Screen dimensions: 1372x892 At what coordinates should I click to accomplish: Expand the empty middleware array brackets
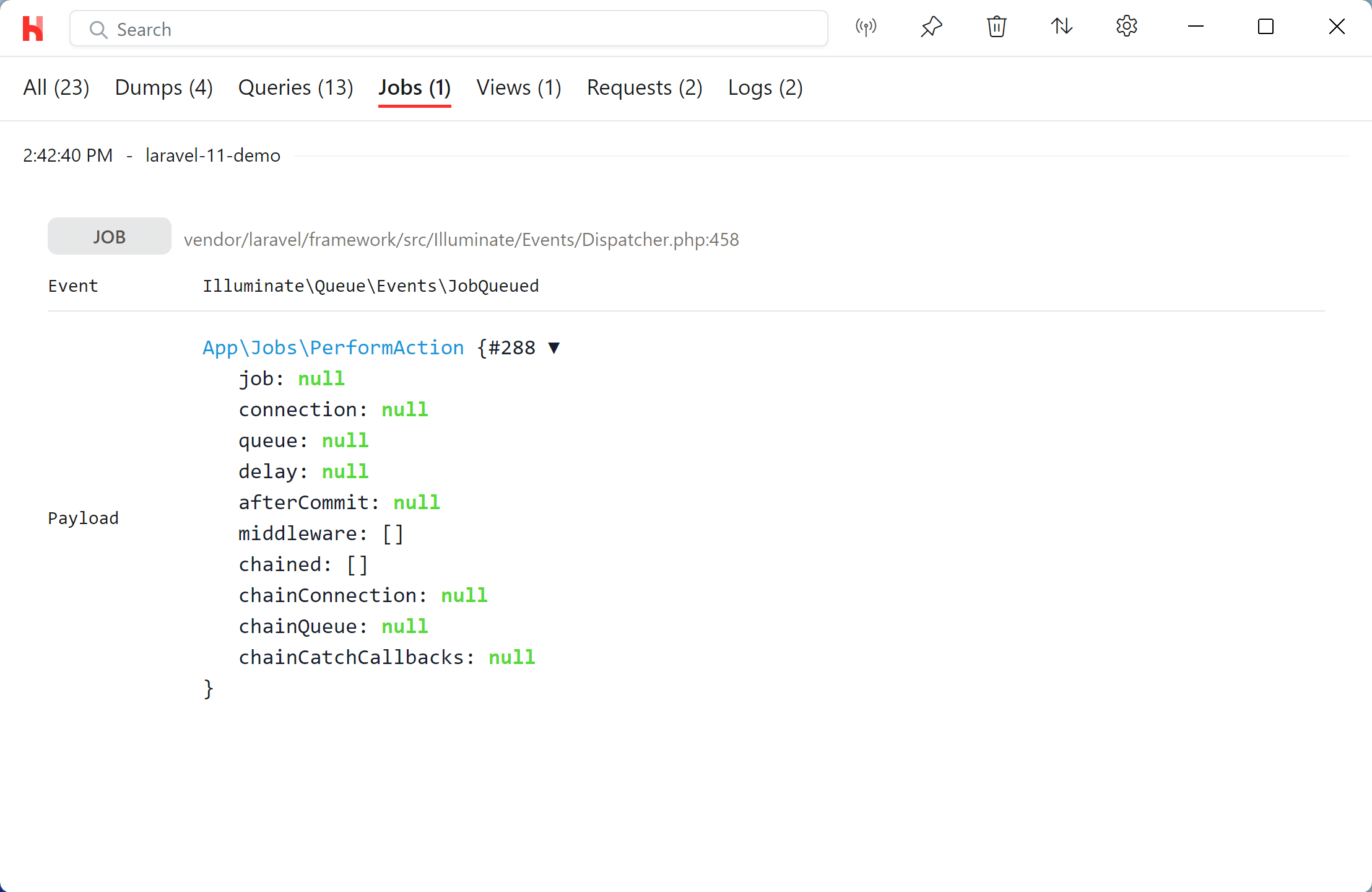pyautogui.click(x=393, y=533)
